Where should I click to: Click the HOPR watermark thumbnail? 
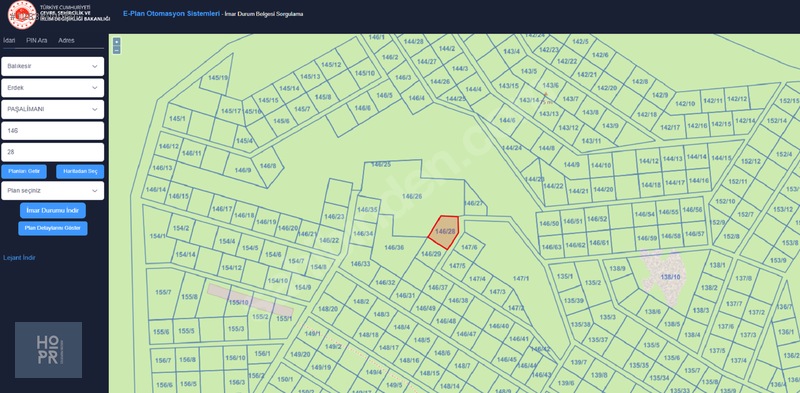pos(48,350)
